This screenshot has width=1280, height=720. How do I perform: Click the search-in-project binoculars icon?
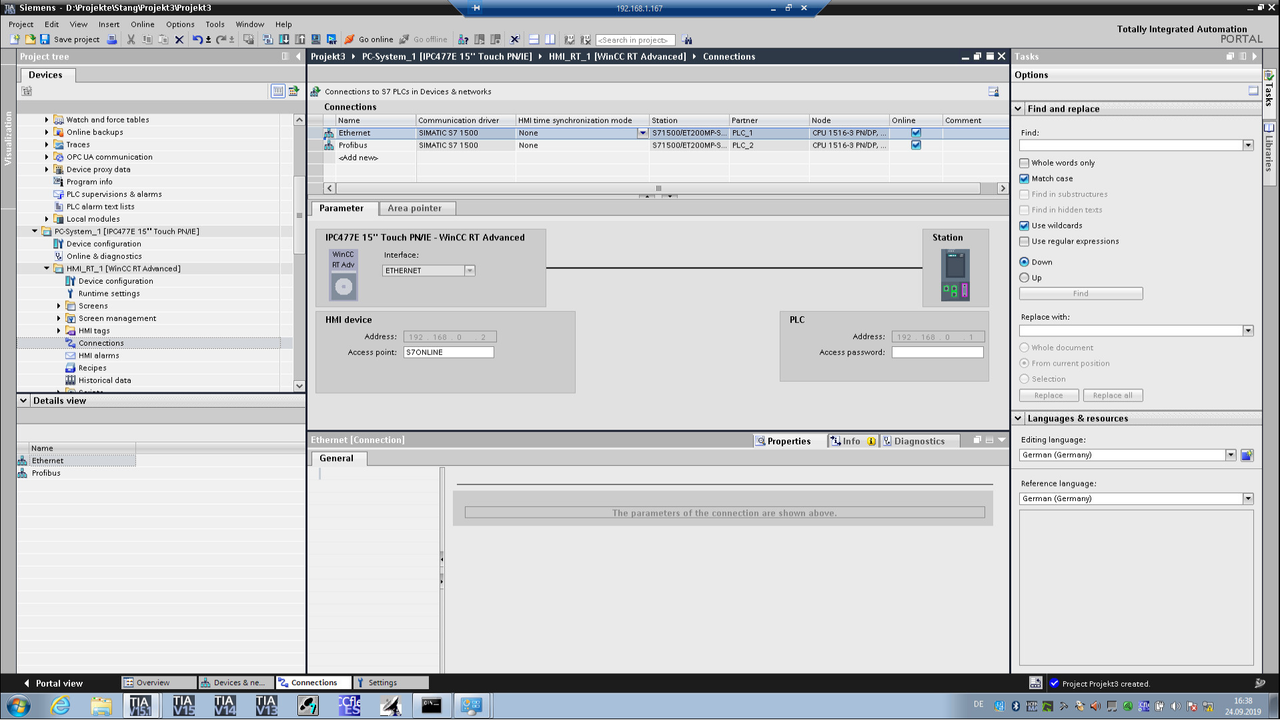click(x=686, y=39)
